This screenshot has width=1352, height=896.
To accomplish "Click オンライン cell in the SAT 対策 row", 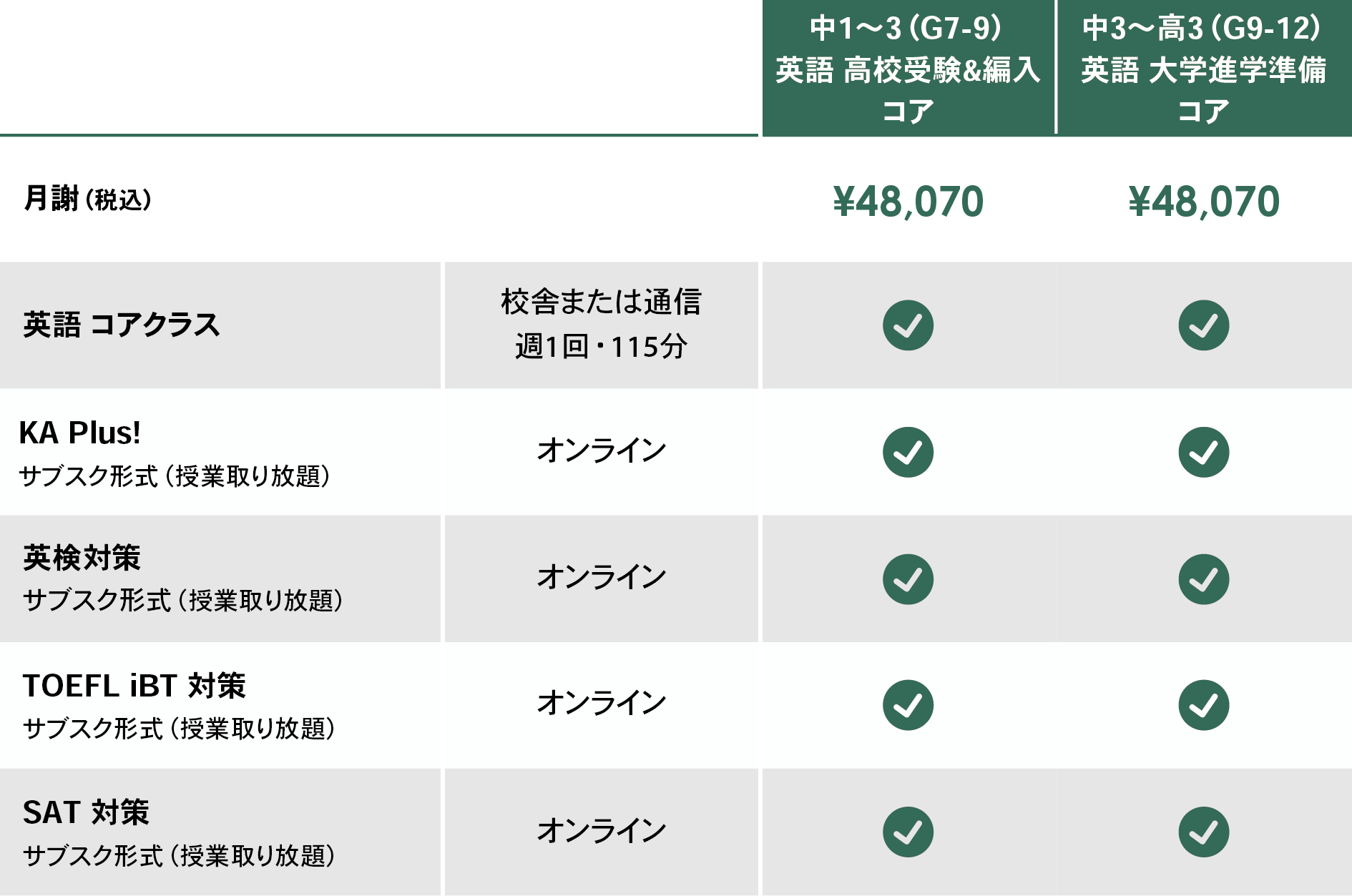I will point(601,831).
